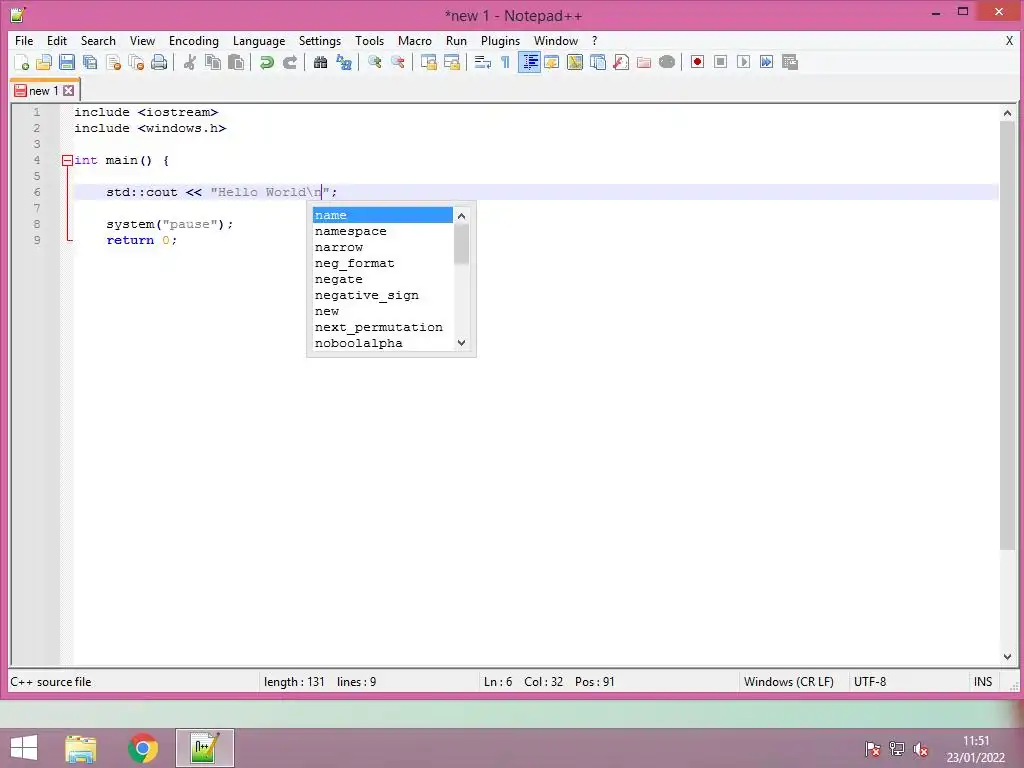Play back the recorded macro

point(743,62)
